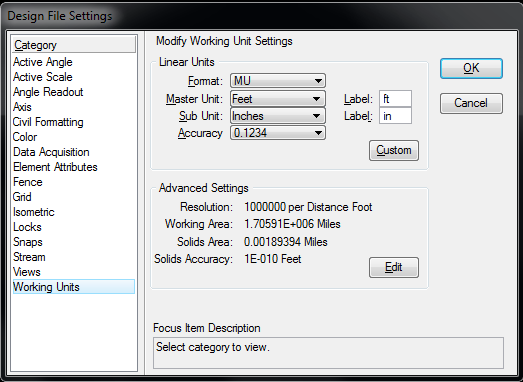Select the Working Units category
523x382 pixels.
click(74, 287)
